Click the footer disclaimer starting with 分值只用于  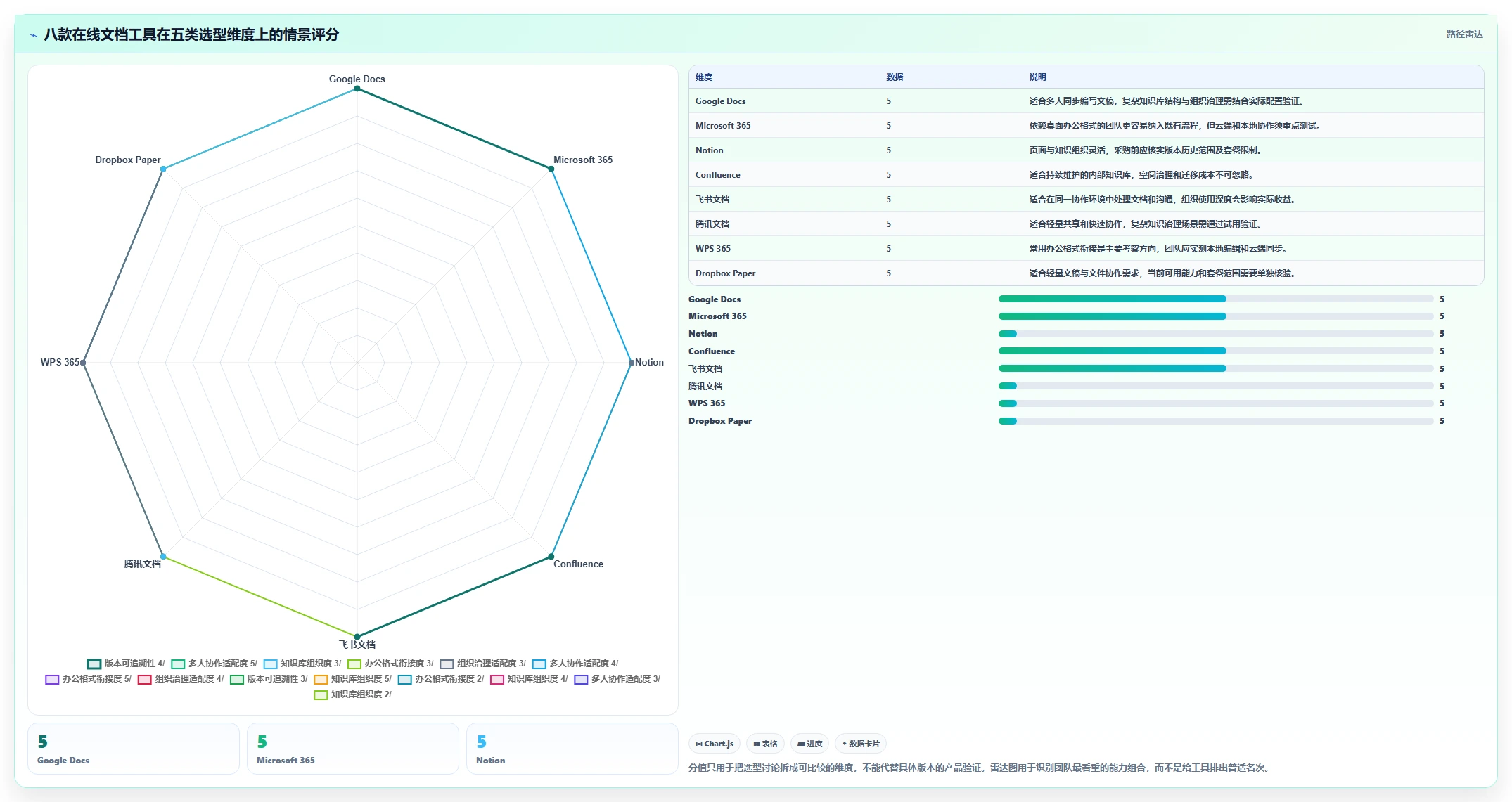tap(980, 768)
